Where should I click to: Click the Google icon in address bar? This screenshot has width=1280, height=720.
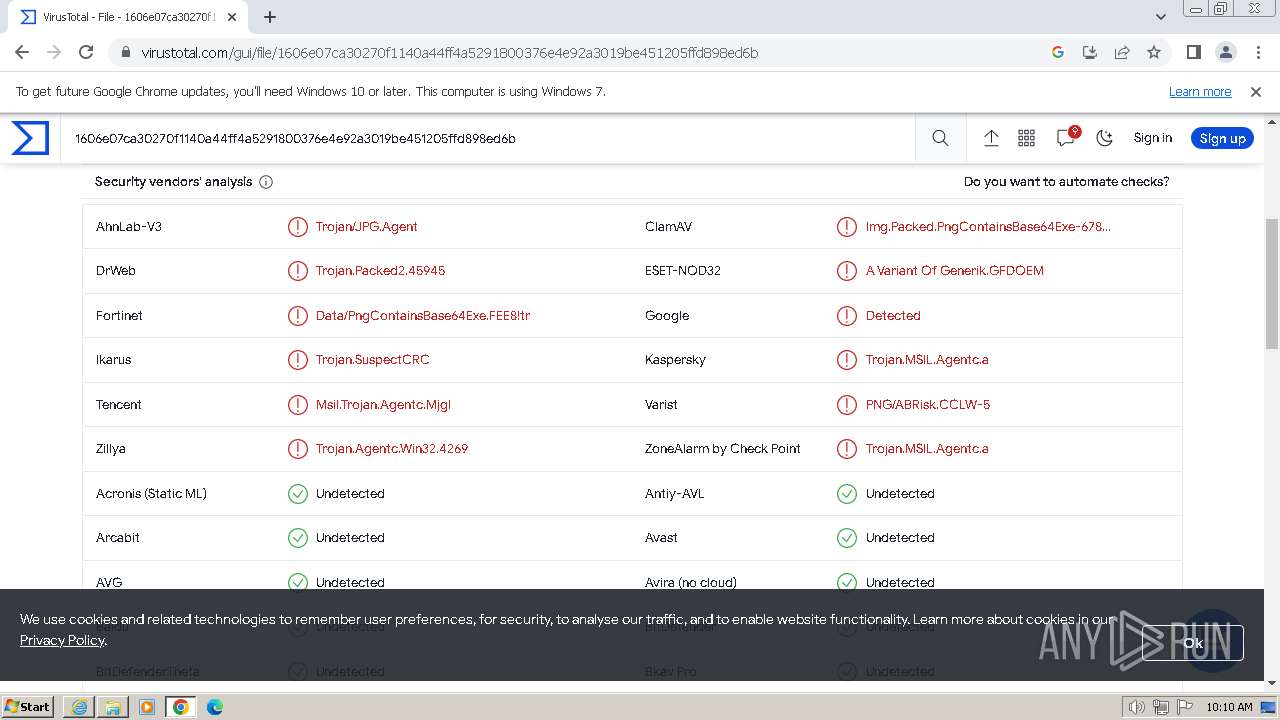click(x=1058, y=52)
